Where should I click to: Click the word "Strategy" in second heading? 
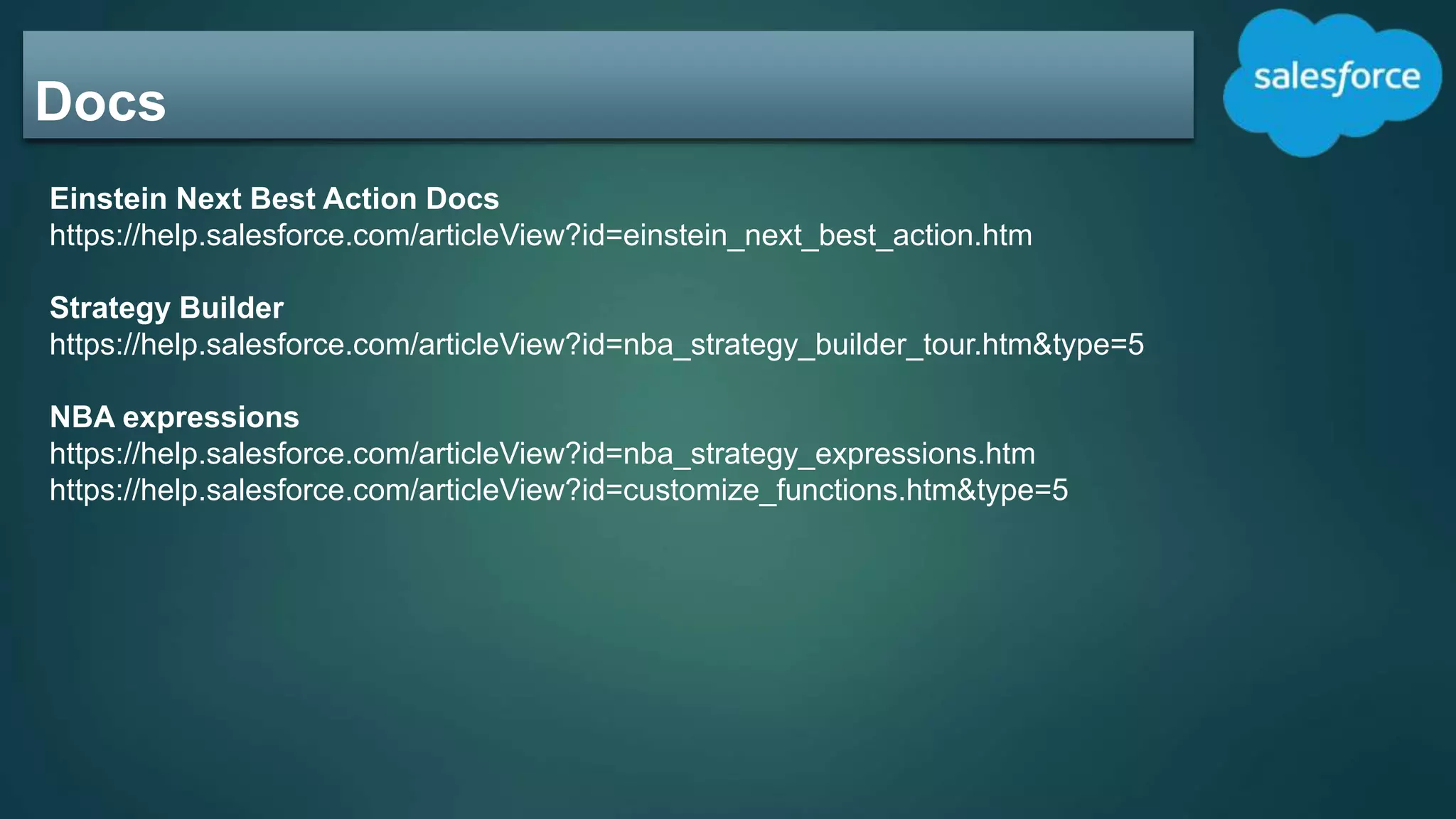click(x=110, y=308)
